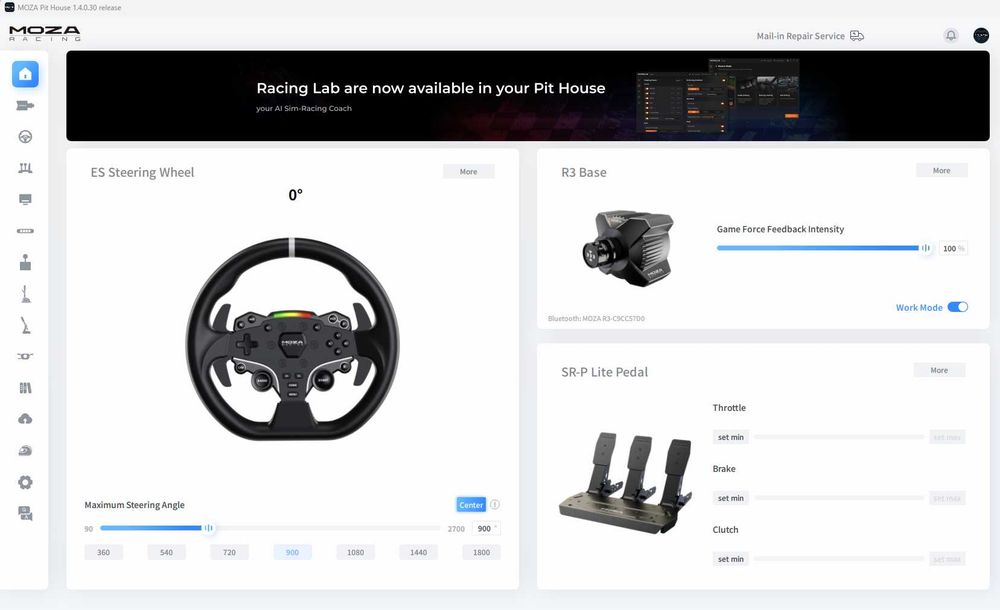Click the info icon beside Center

pyautogui.click(x=495, y=505)
